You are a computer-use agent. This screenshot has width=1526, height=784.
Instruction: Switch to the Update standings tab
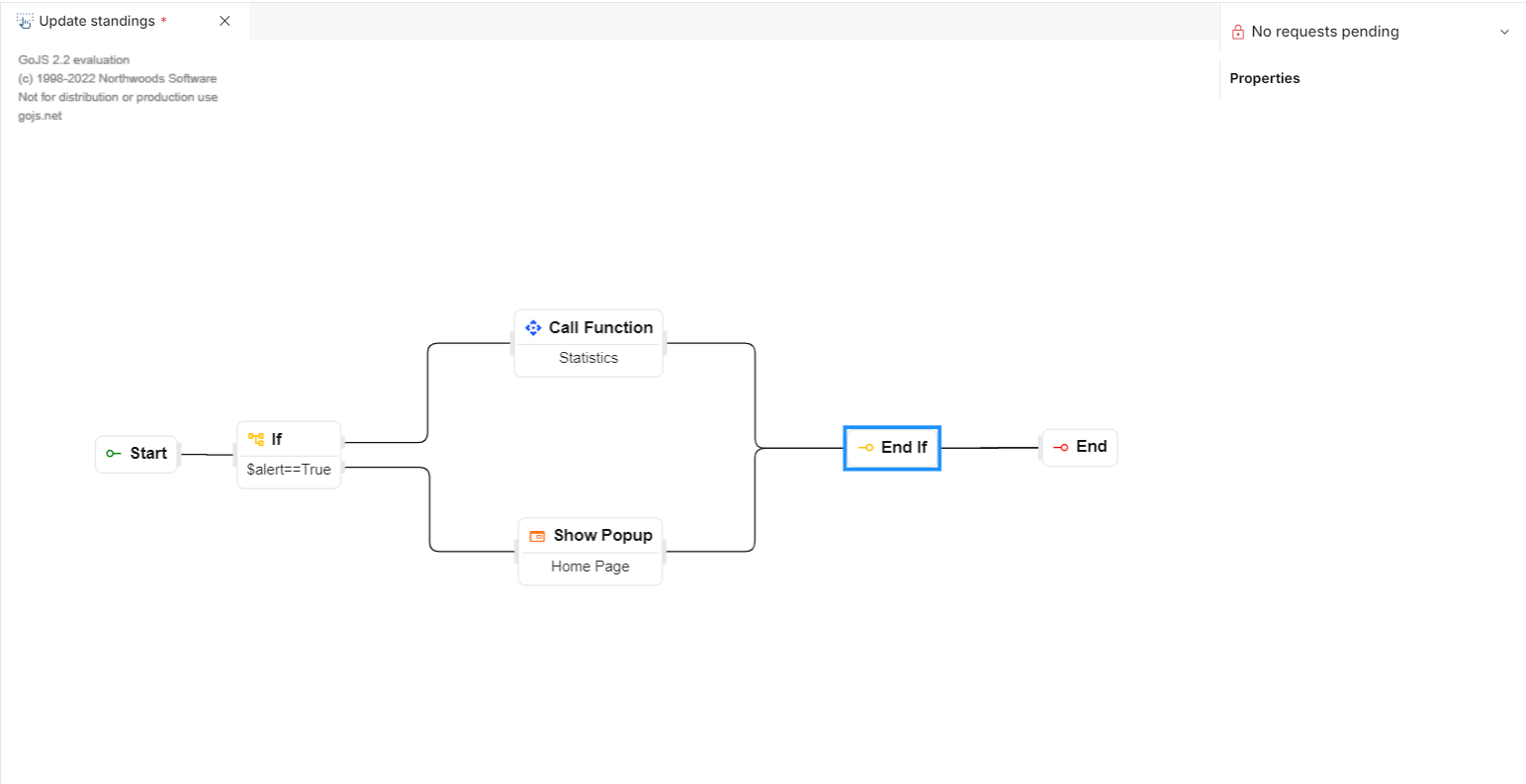pyautogui.click(x=97, y=21)
